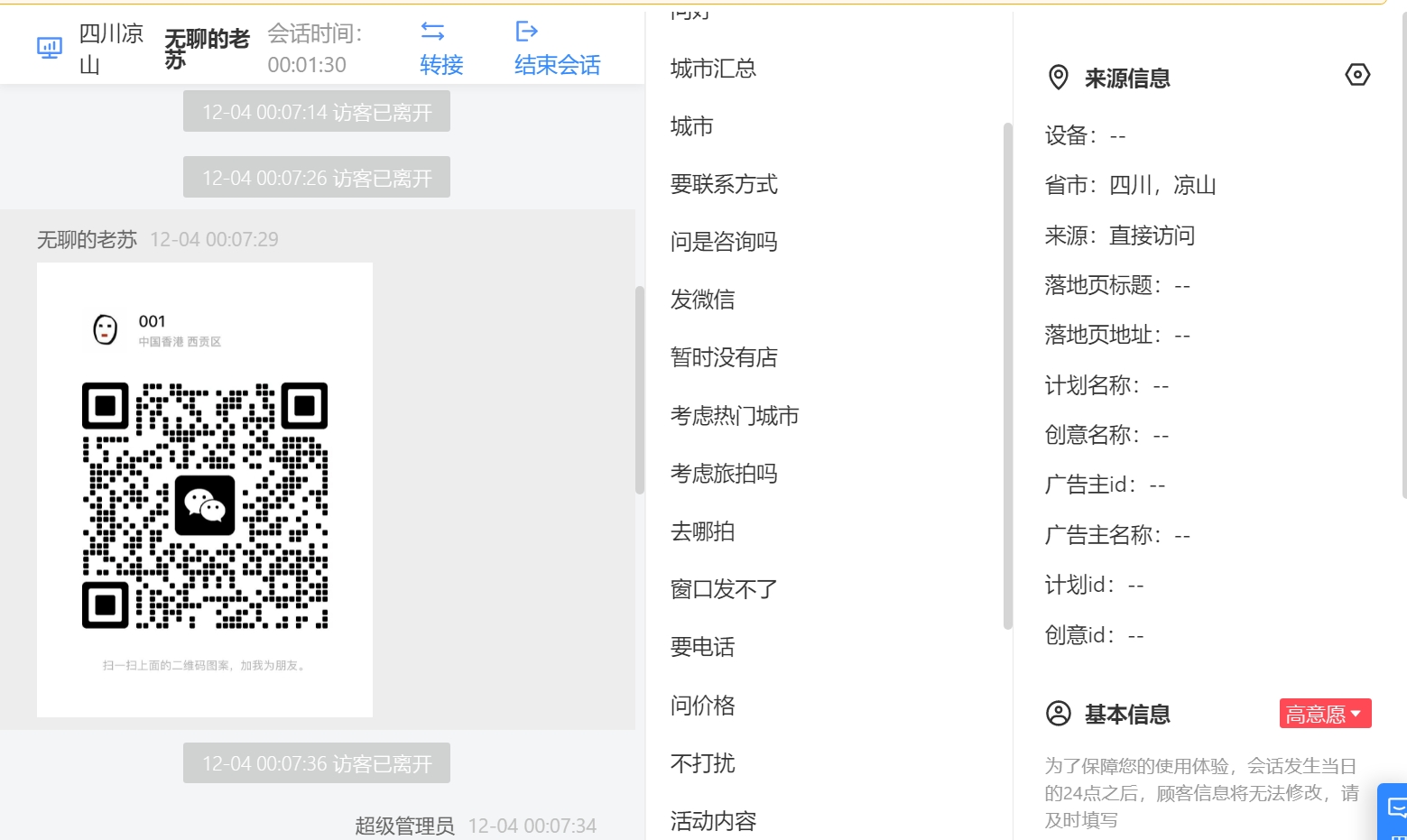
Task: Click the transfer arrows icon above 转接
Action: (433, 32)
